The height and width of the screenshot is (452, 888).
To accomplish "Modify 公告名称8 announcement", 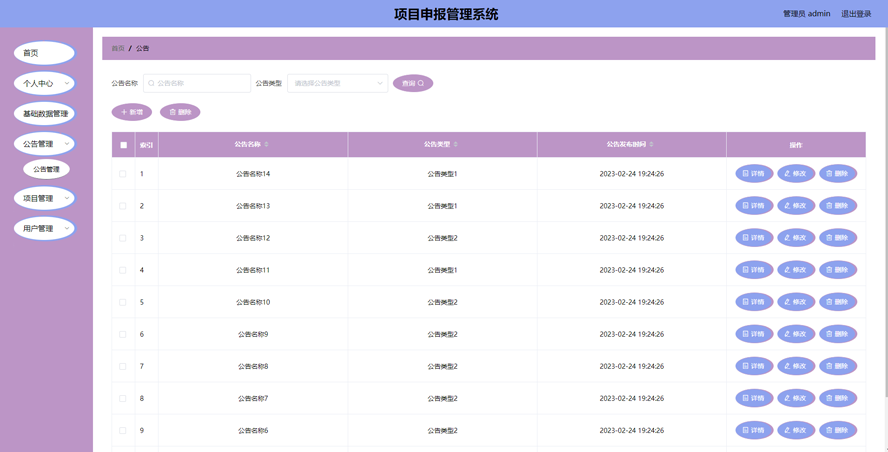I will click(x=796, y=366).
